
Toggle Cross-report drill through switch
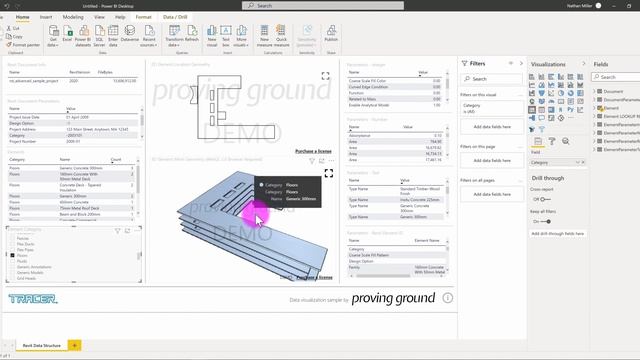coord(545,199)
